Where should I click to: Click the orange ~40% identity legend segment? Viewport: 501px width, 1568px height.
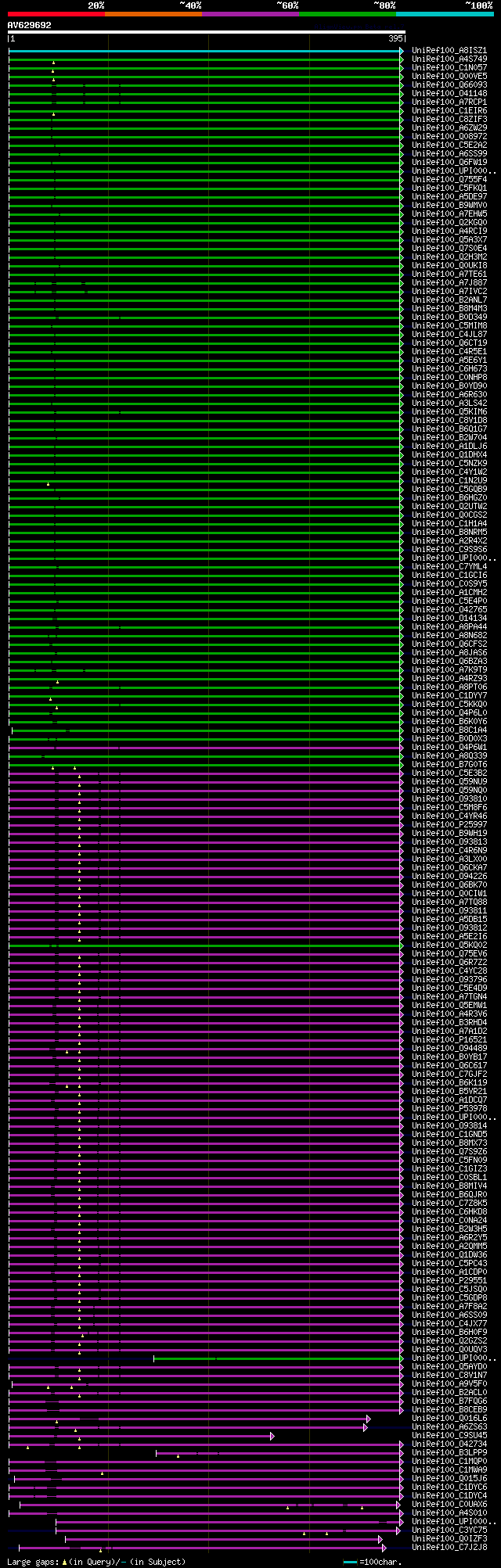point(153,14)
